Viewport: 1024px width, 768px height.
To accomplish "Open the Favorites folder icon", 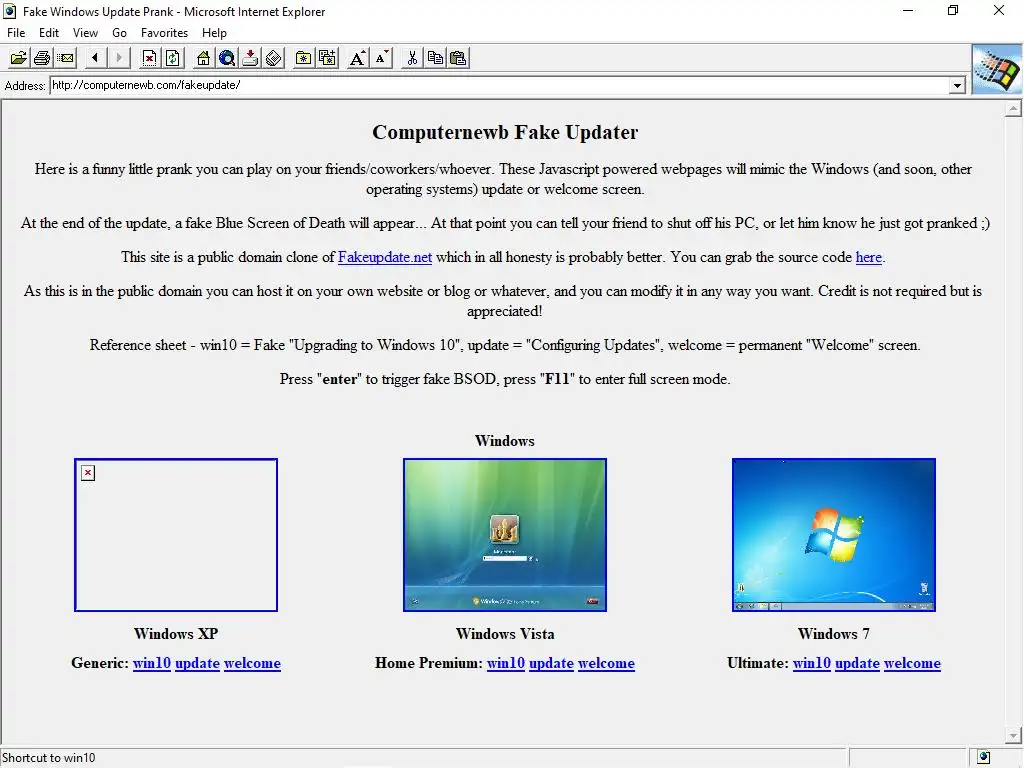I will point(304,58).
